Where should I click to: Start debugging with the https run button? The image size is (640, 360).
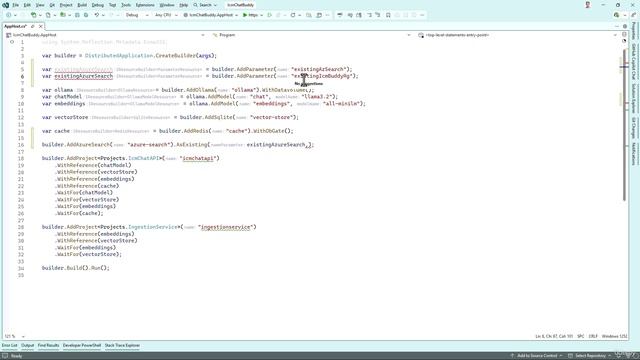point(250,15)
